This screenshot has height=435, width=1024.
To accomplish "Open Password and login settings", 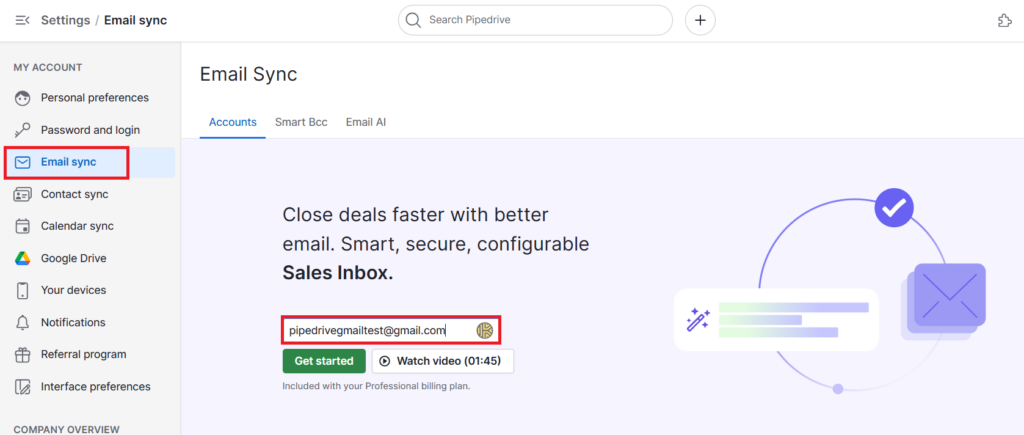I will [89, 130].
